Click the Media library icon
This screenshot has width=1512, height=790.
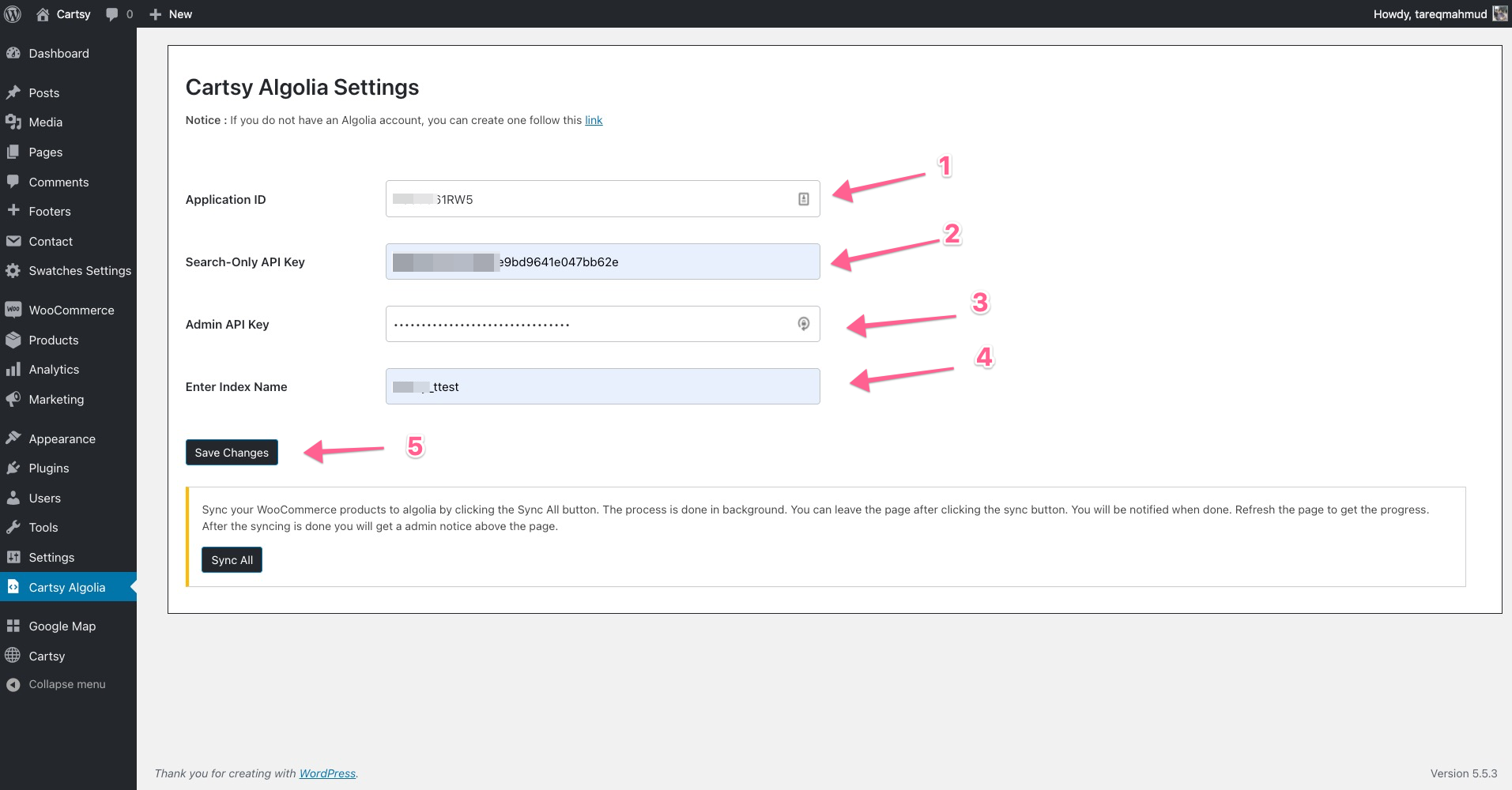coord(13,122)
